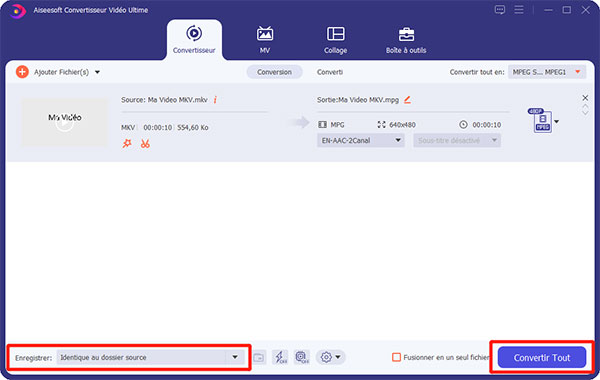
Task: Select the Converti sub-tab
Action: (329, 72)
